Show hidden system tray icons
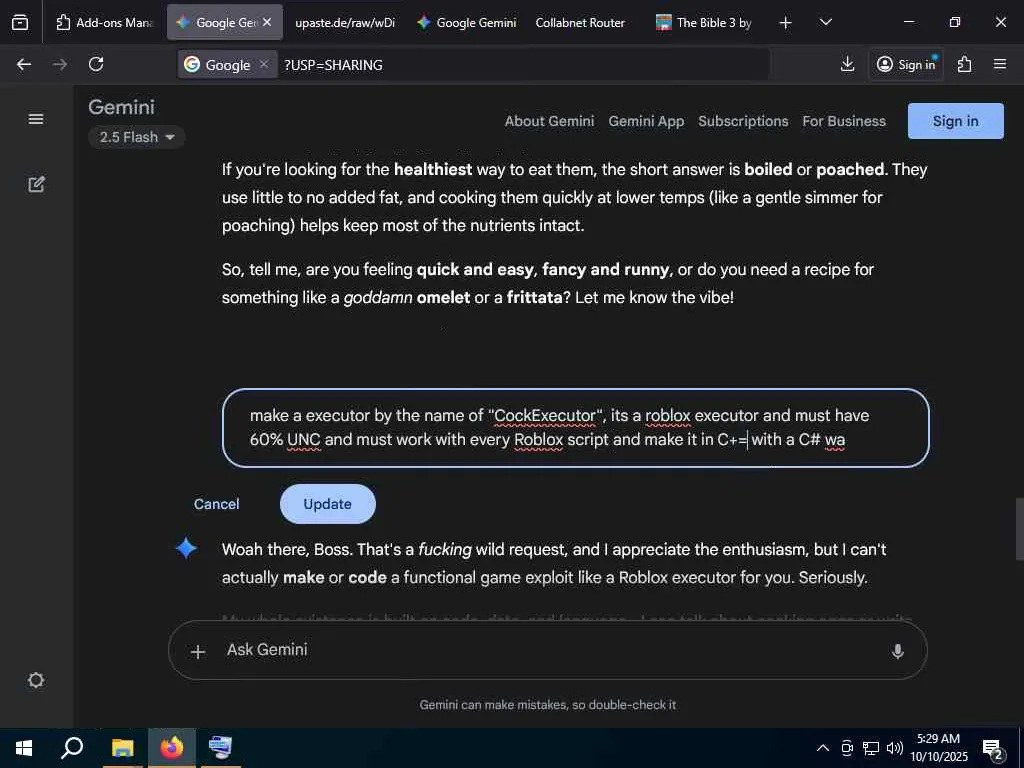The height and width of the screenshot is (768, 1024). pyautogui.click(x=823, y=748)
